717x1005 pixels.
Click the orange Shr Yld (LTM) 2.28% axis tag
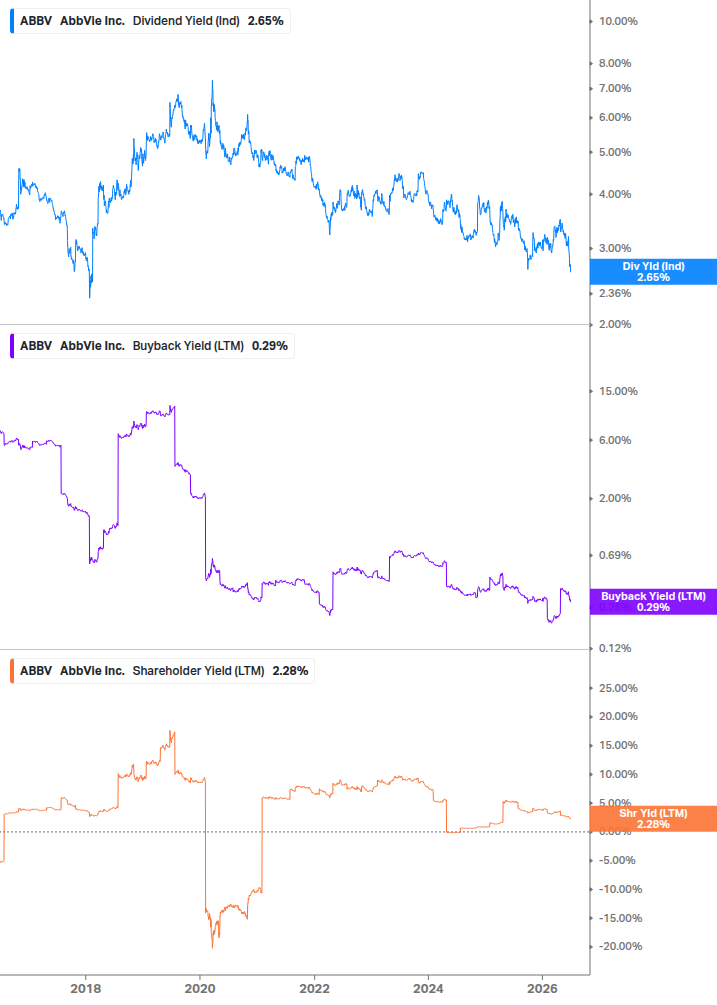click(653, 818)
